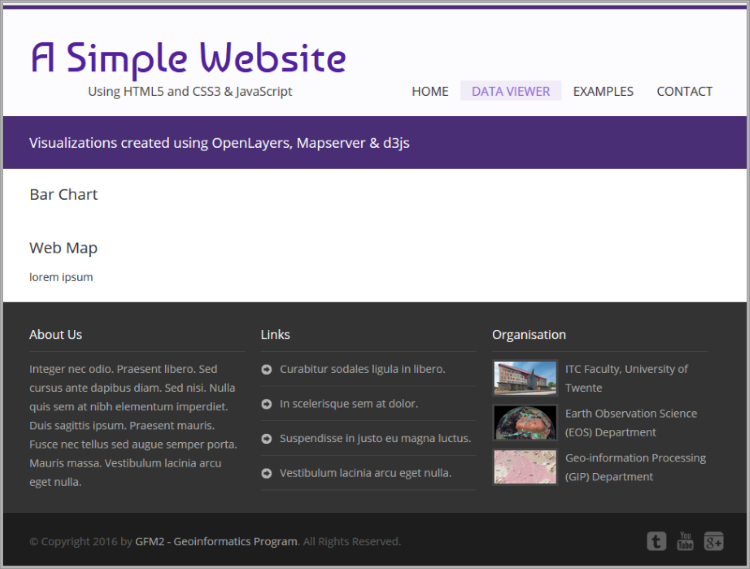Follow the Geo-information Processing Department link

(x=635, y=467)
